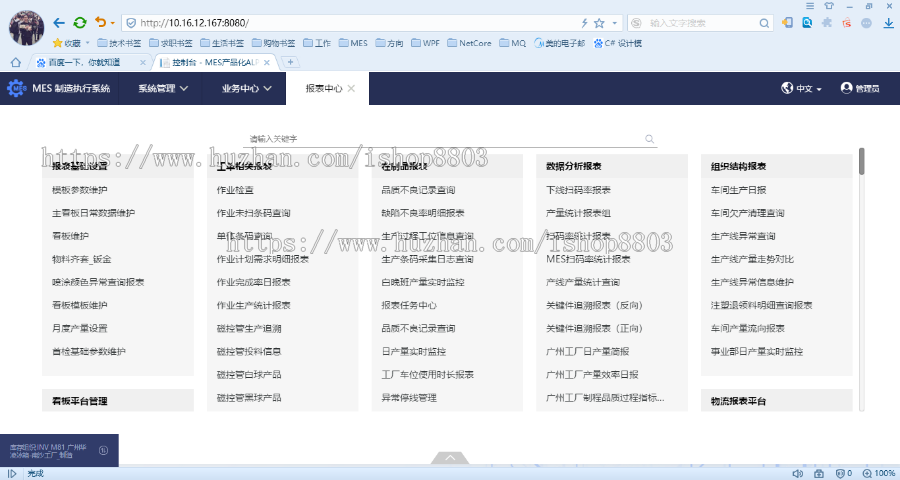Expand the address bar dropdown arrow
Image resolution: width=900 pixels, height=480 pixels.
[615, 23]
